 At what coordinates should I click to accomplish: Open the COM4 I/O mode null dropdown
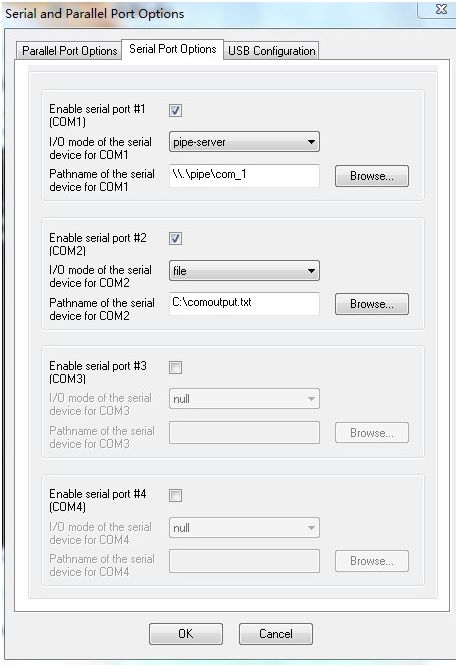[244, 528]
